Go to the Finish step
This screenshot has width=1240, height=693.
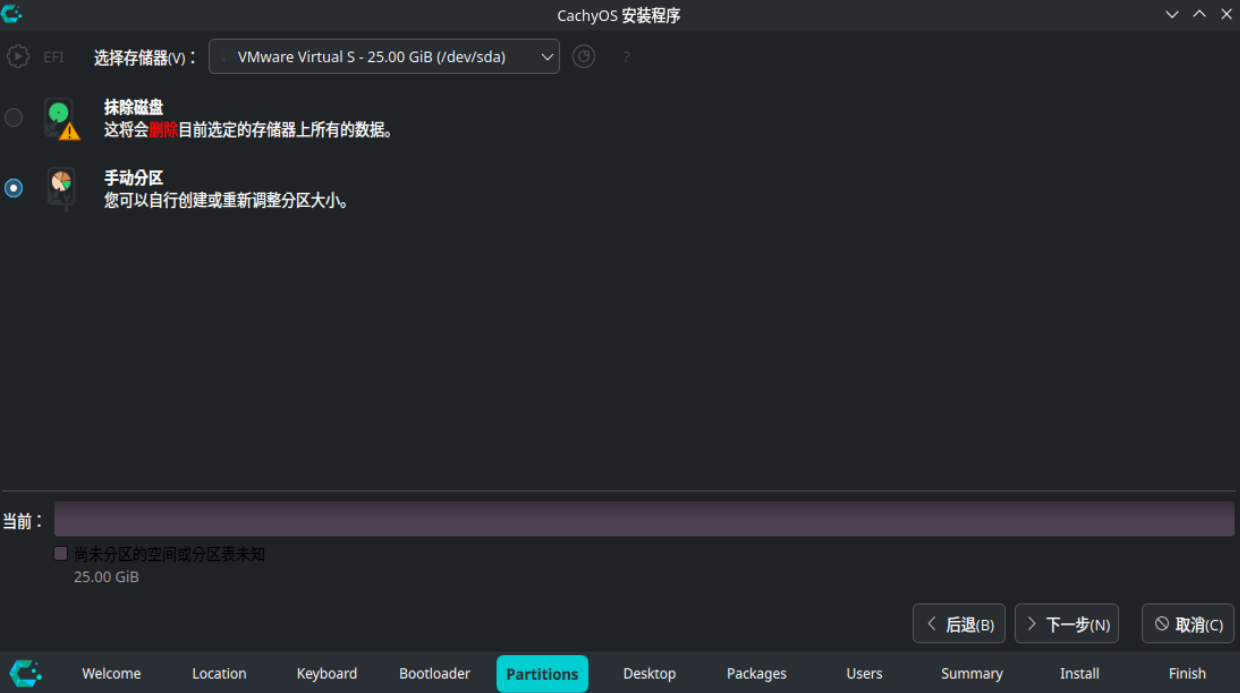(x=1188, y=674)
